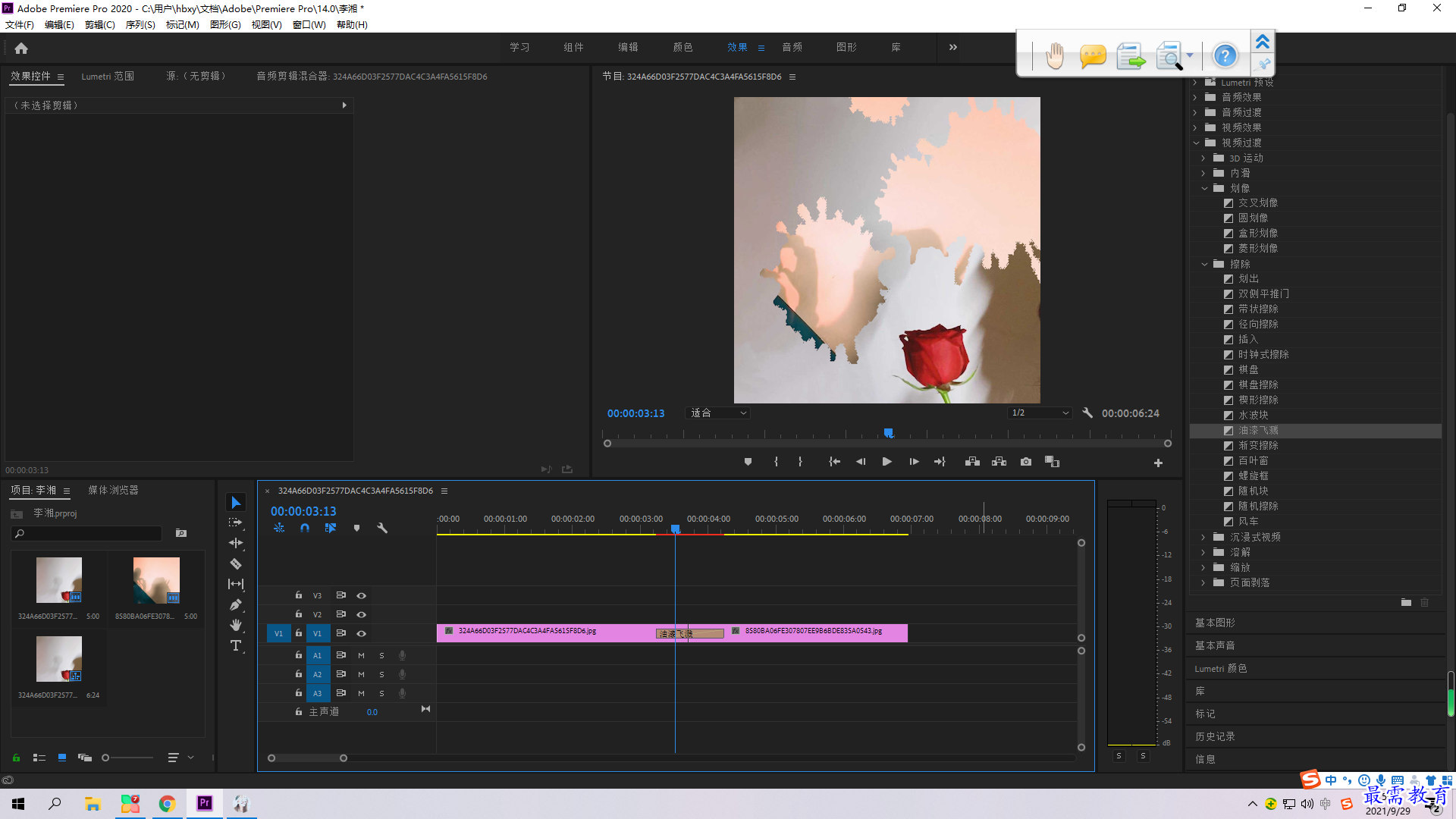Image resolution: width=1456 pixels, height=819 pixels.
Task: Open the comparison view button
Action: point(1052,462)
